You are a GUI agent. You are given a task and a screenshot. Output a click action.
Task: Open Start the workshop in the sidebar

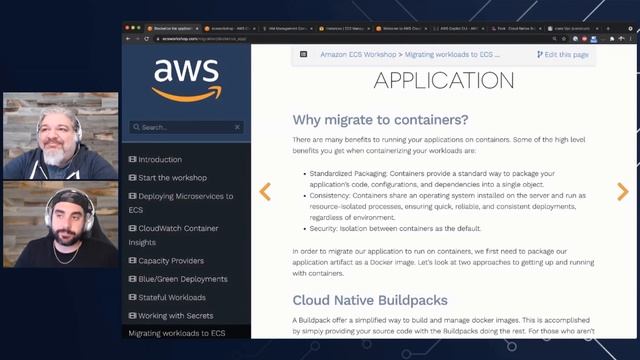pyautogui.click(x=168, y=178)
